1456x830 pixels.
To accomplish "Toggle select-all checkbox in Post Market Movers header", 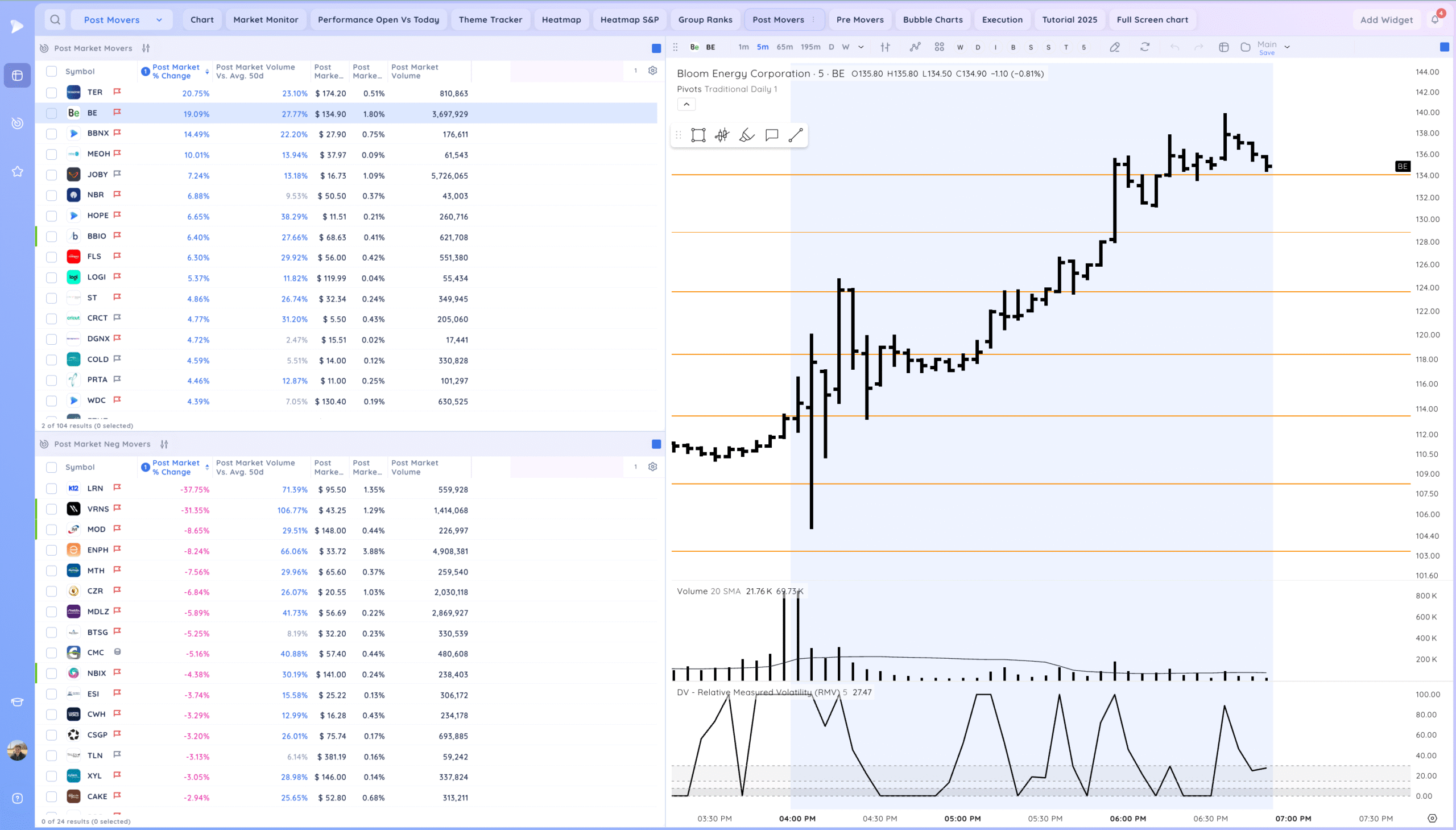I will [51, 71].
